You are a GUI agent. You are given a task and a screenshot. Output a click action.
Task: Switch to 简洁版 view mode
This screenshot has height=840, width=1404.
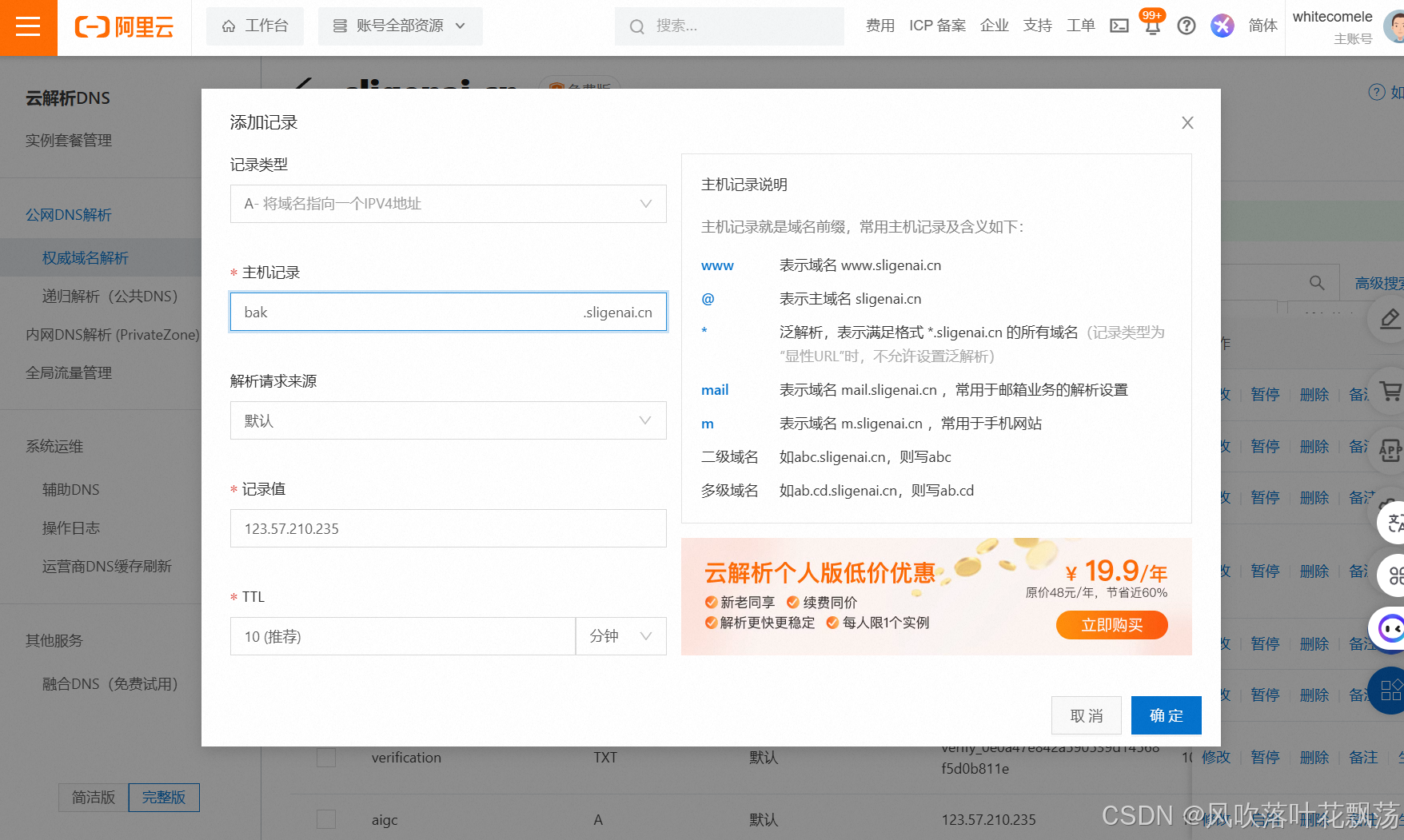[94, 797]
